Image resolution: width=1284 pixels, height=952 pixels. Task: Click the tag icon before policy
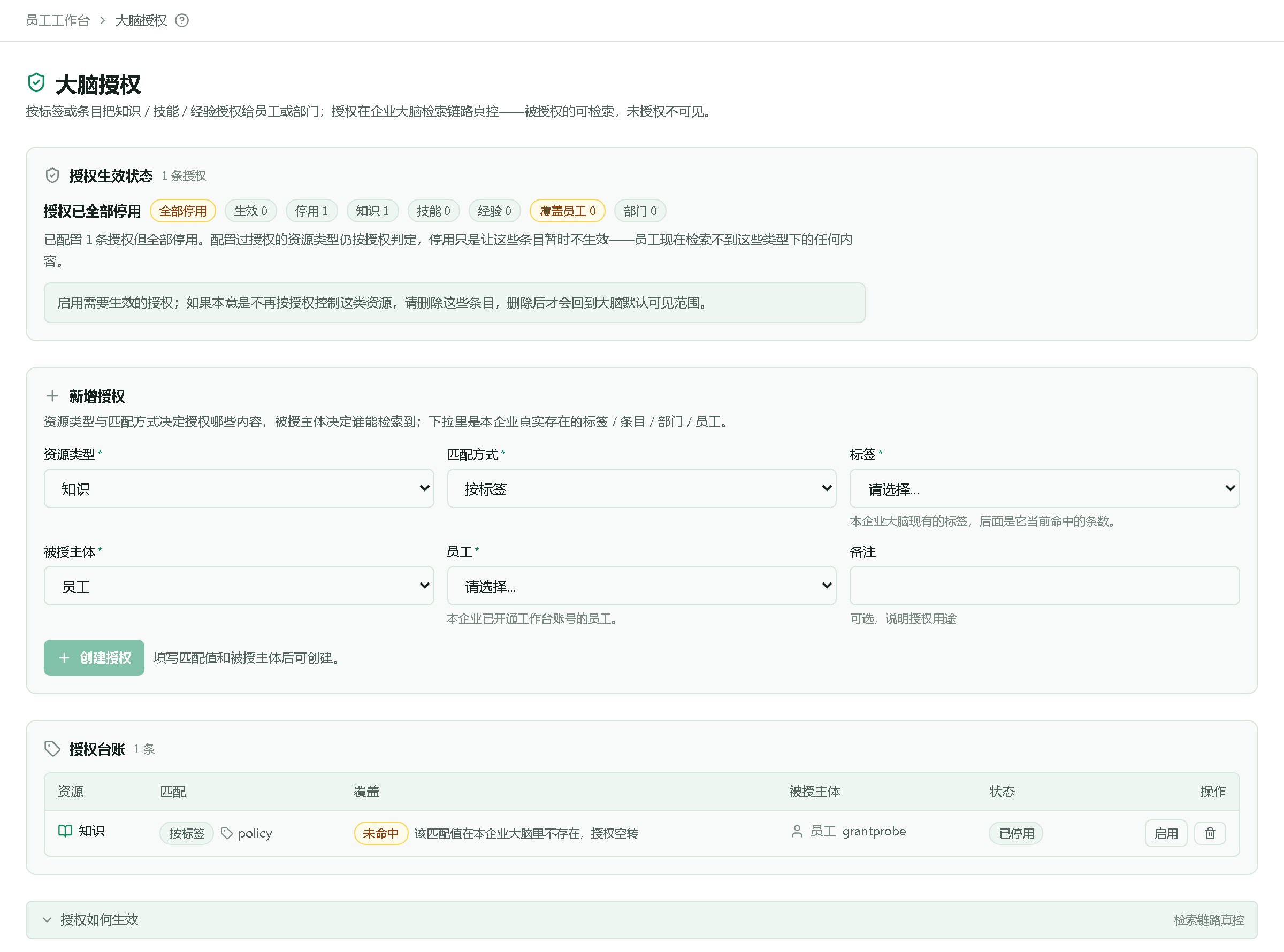[x=227, y=833]
